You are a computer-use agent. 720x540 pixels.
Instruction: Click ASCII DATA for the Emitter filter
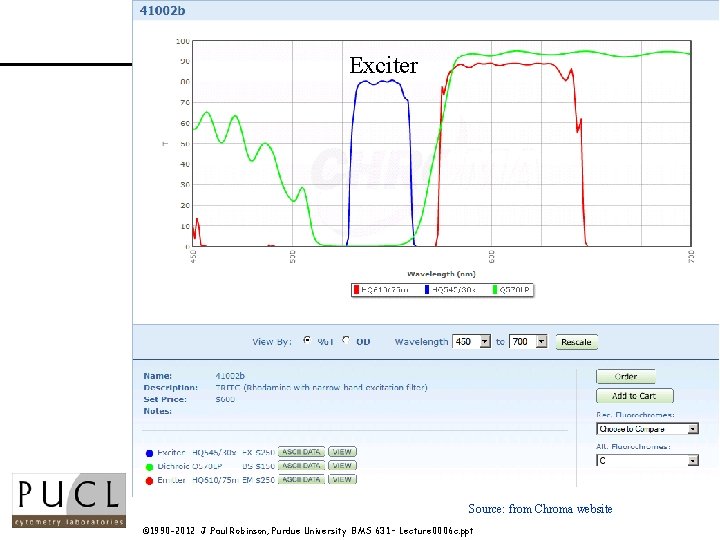pos(301,479)
